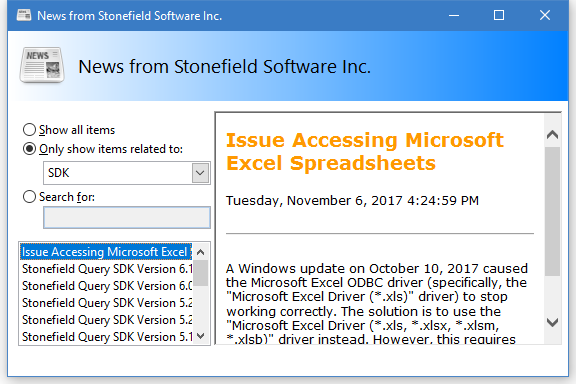Click the small news icon in title bar

[24, 15]
